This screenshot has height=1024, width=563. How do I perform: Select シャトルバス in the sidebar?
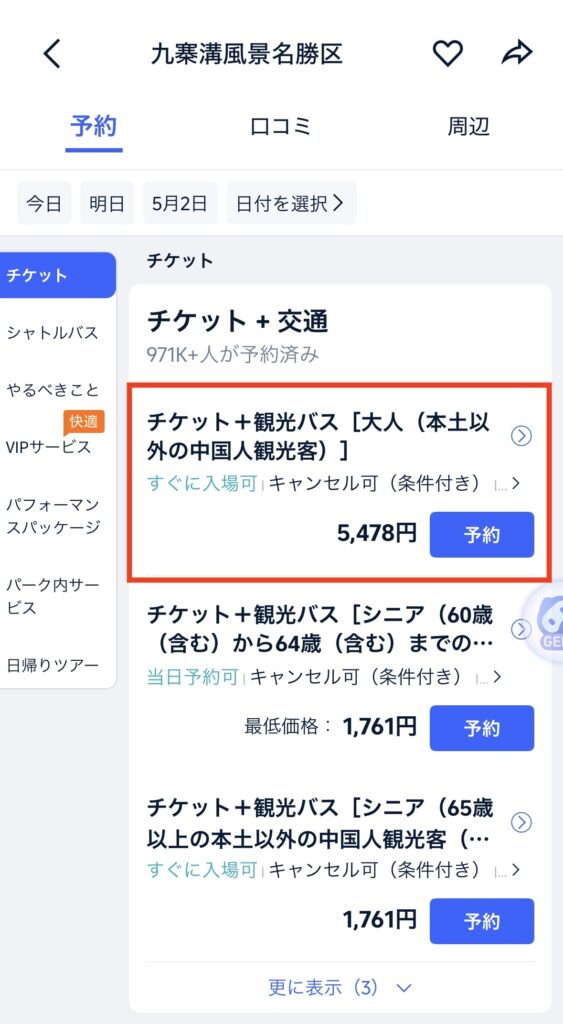coord(53,333)
